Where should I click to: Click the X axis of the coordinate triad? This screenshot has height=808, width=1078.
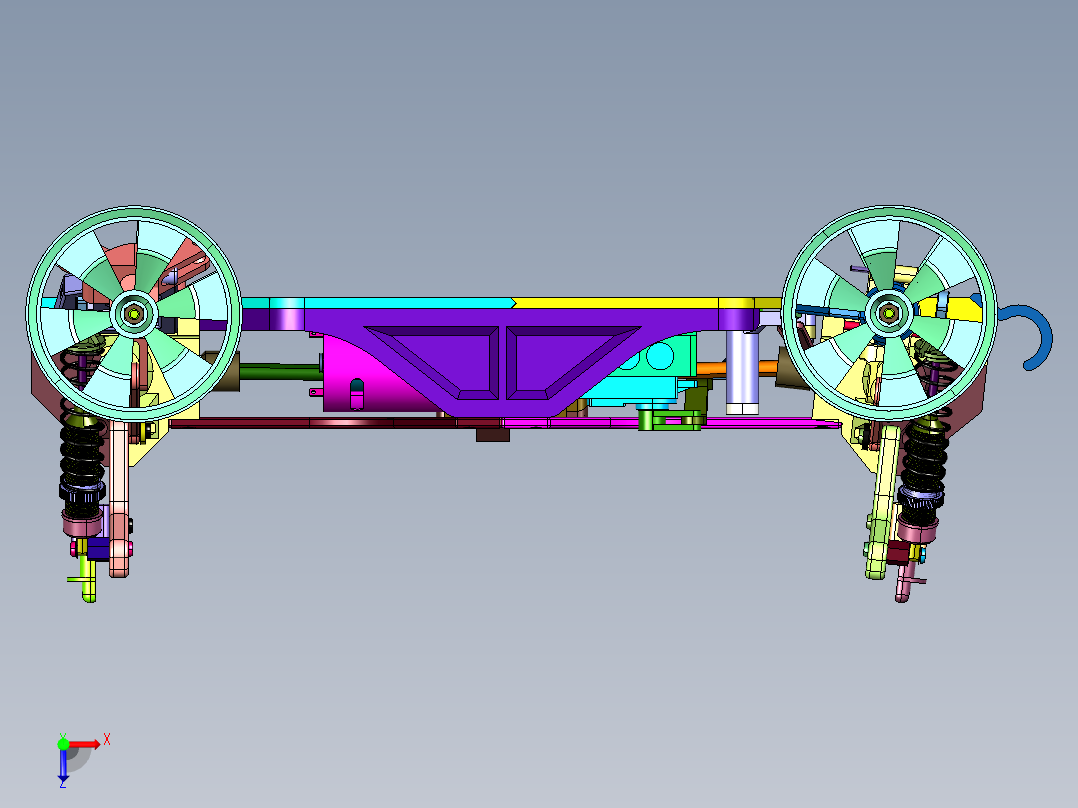85,744
